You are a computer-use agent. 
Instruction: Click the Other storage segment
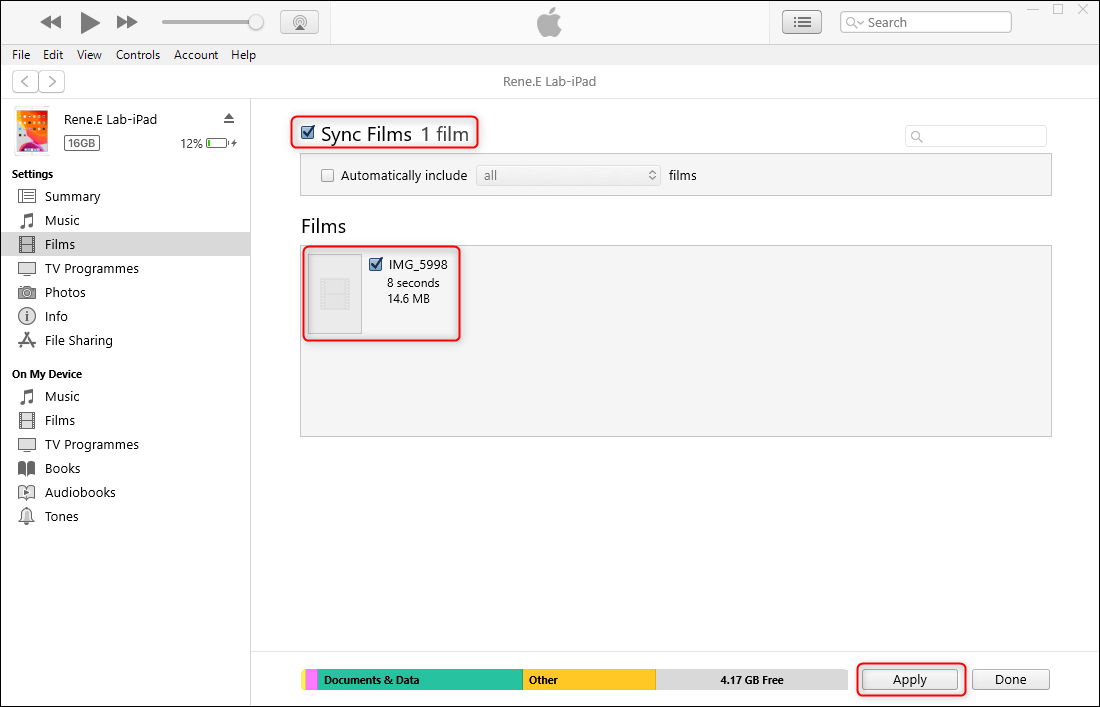point(589,680)
